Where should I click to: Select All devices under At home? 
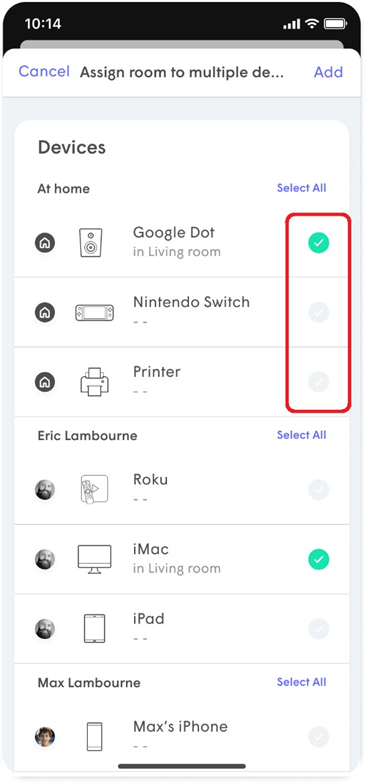[x=302, y=188]
